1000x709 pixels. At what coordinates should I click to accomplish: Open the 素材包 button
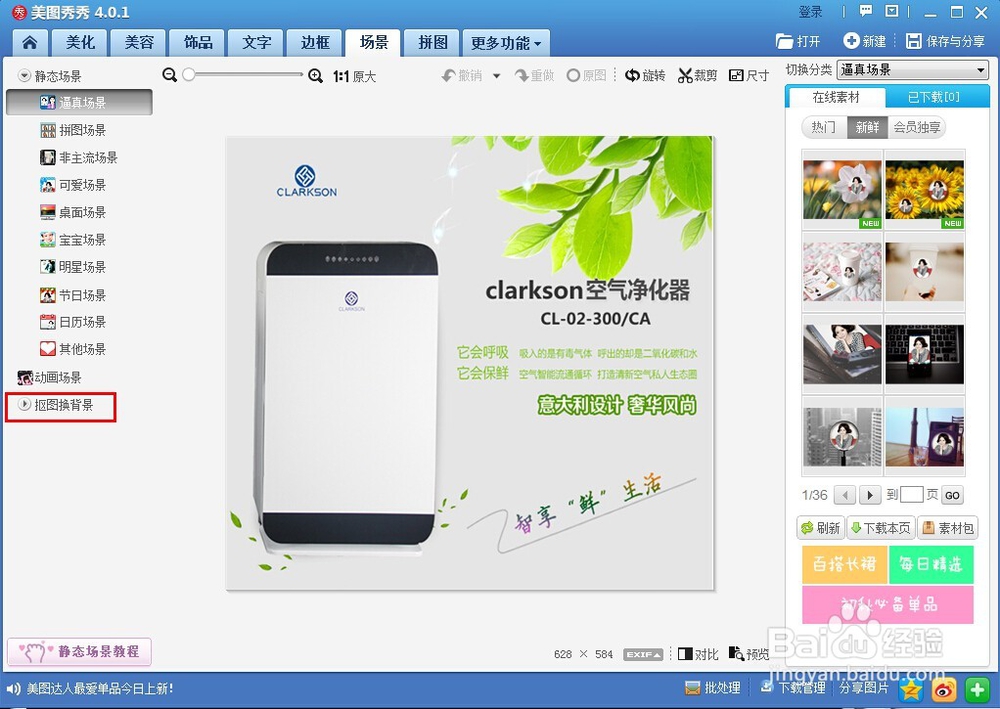tap(948, 528)
